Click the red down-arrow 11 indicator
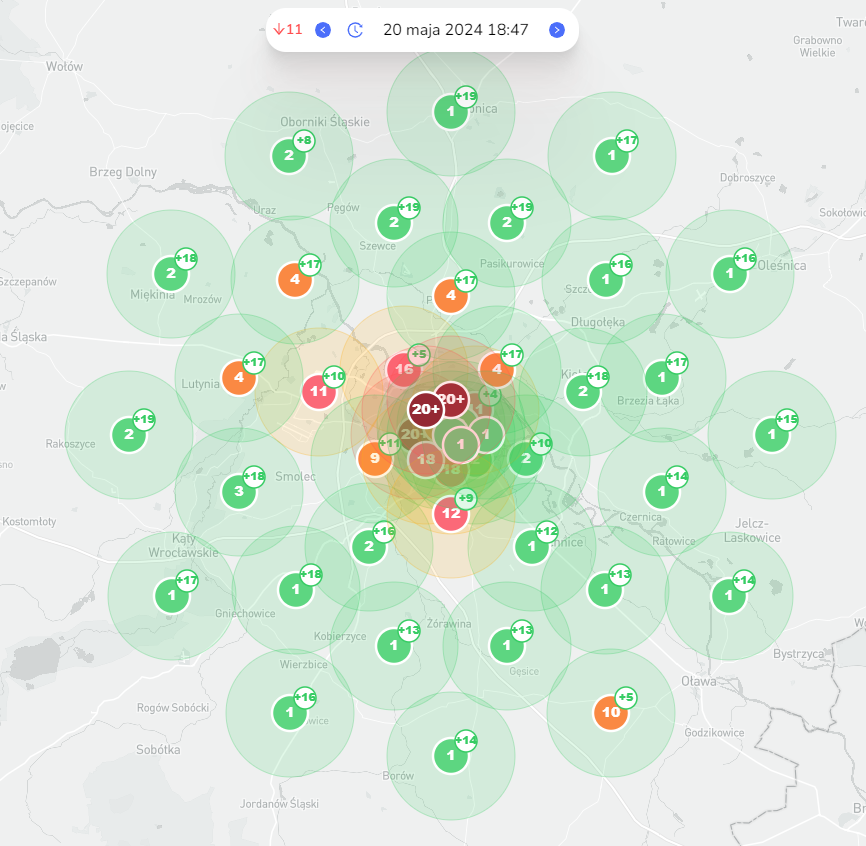This screenshot has height=846, width=866. [x=288, y=30]
